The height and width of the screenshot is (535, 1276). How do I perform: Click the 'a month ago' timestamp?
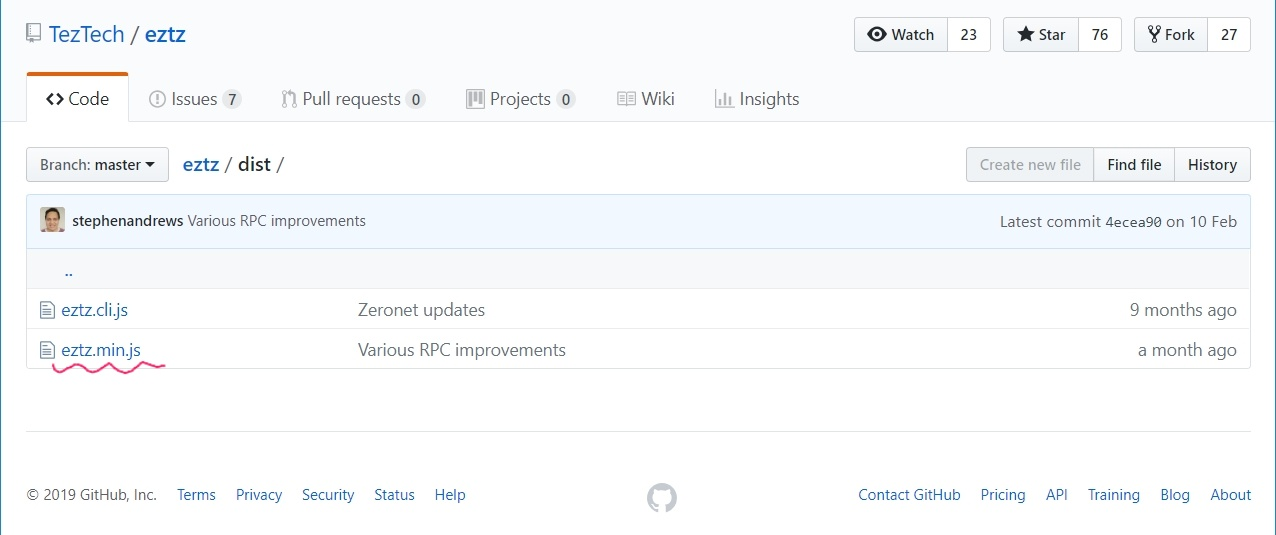click(x=1187, y=350)
